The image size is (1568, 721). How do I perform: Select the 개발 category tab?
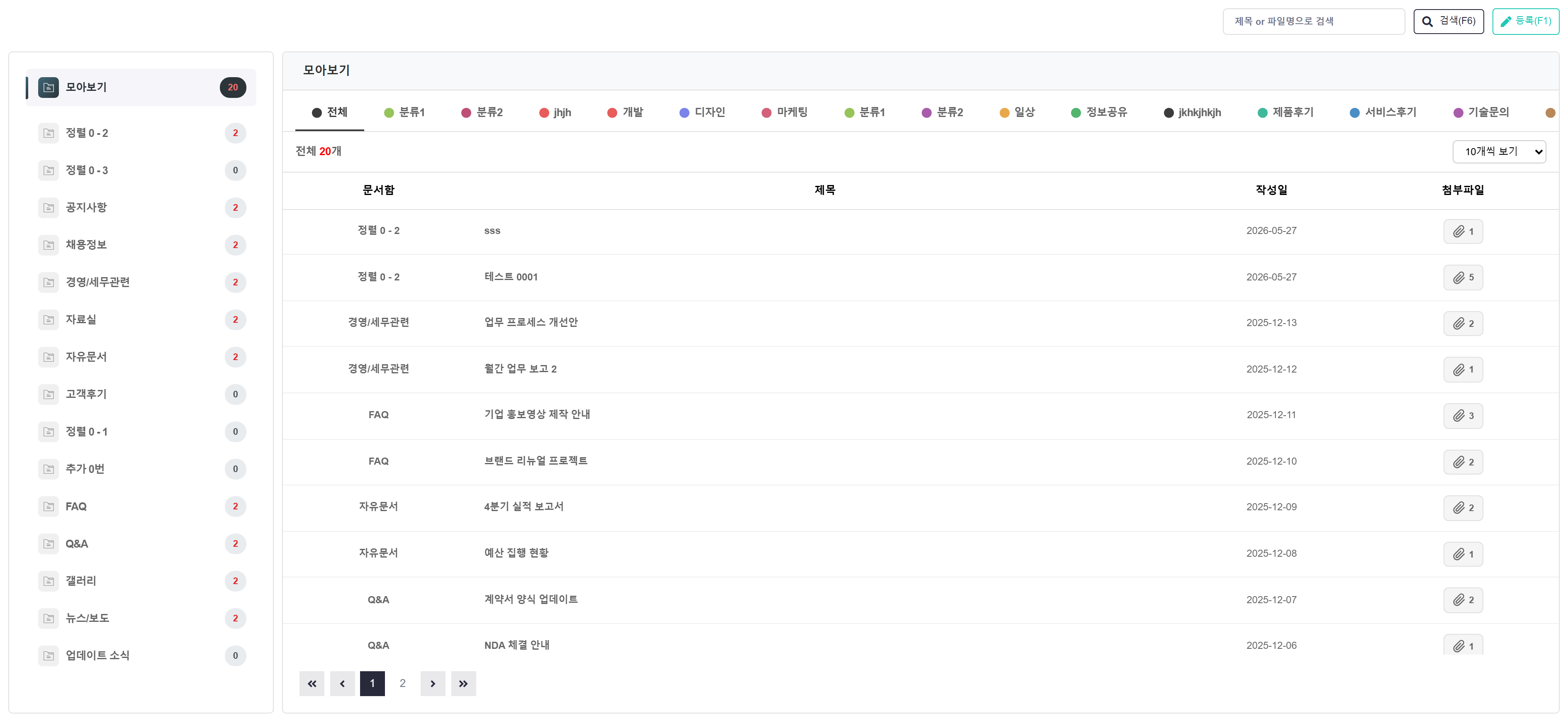pos(625,113)
